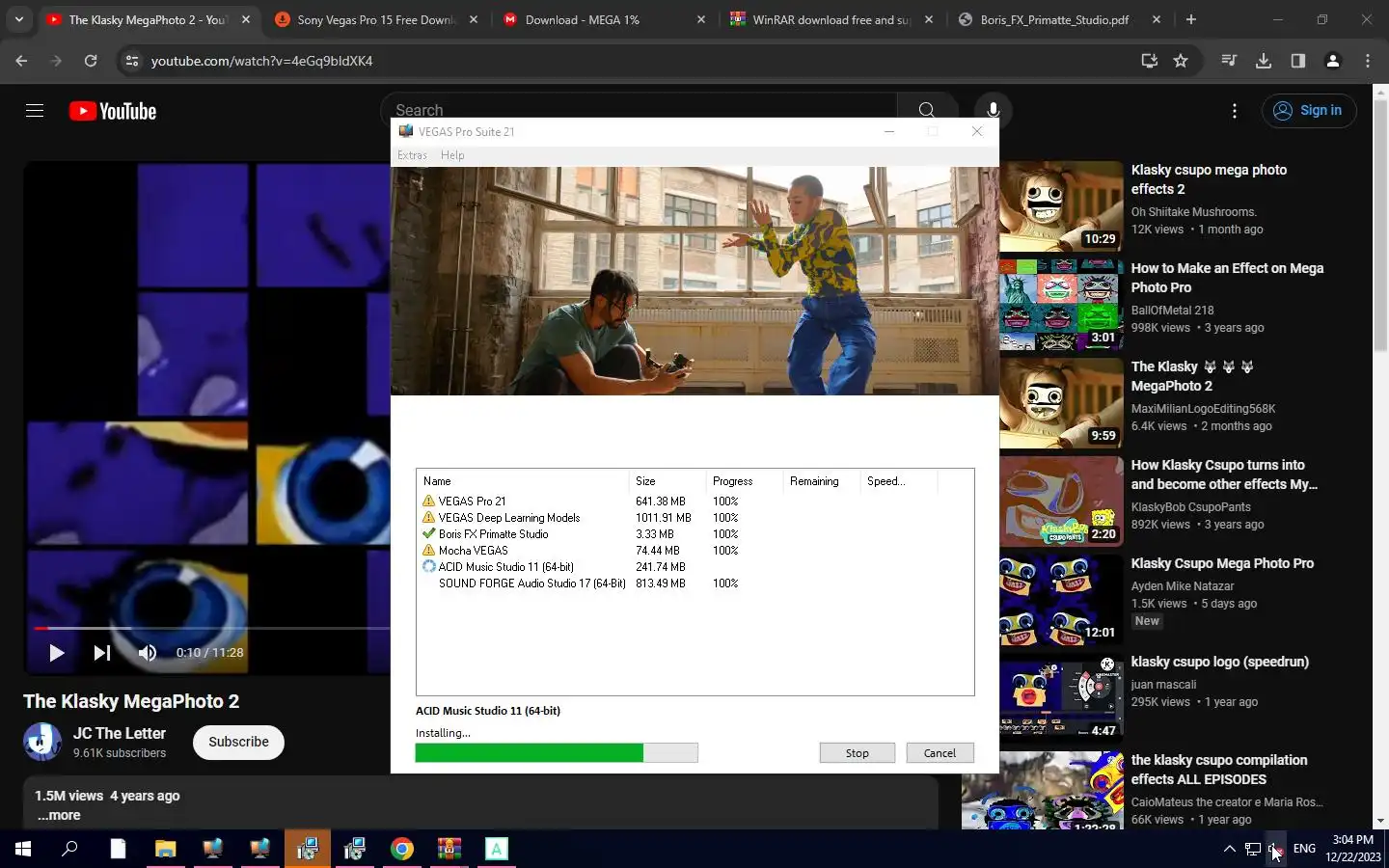
Task: Click the YouTube search magnifier button
Action: click(x=926, y=111)
